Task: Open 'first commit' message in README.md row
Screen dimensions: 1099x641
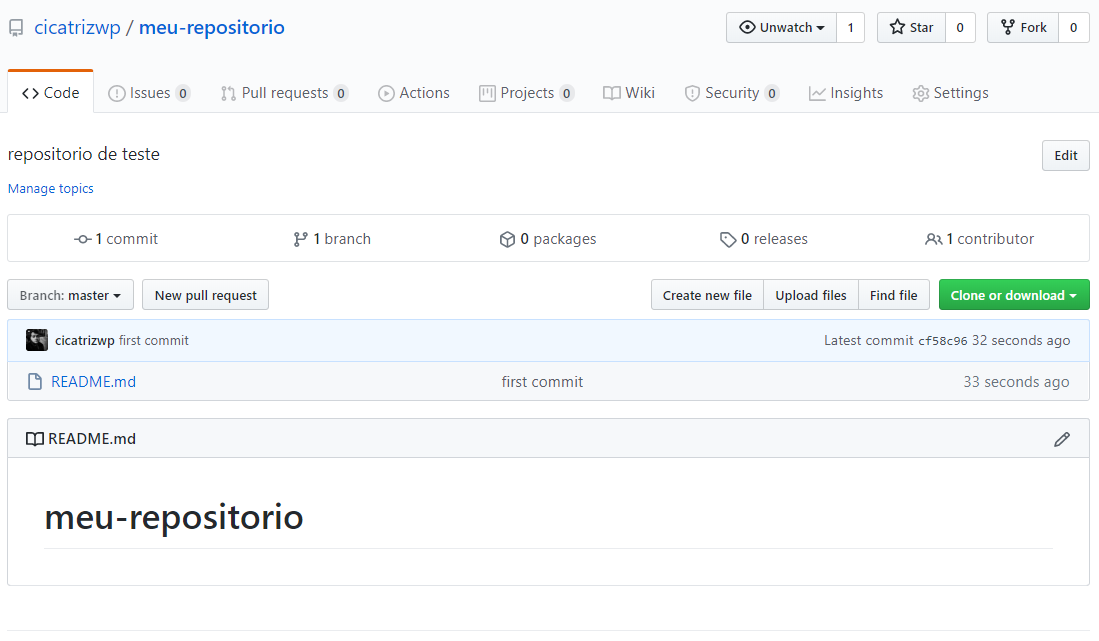Action: (542, 382)
